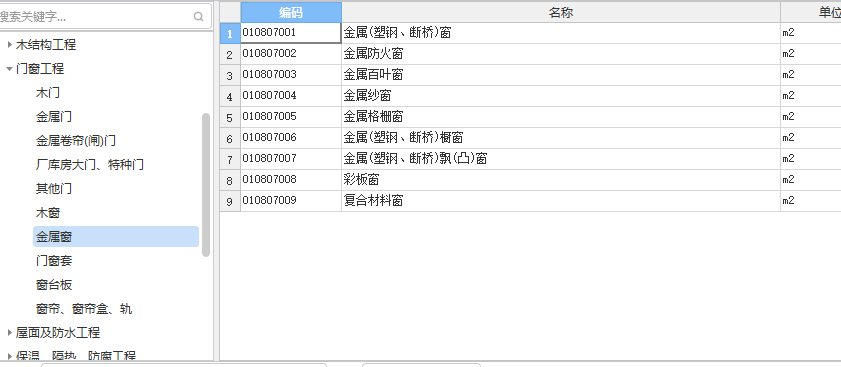Select name cell 彩板窗
Viewport: 841px width, 367px height.
pos(561,180)
